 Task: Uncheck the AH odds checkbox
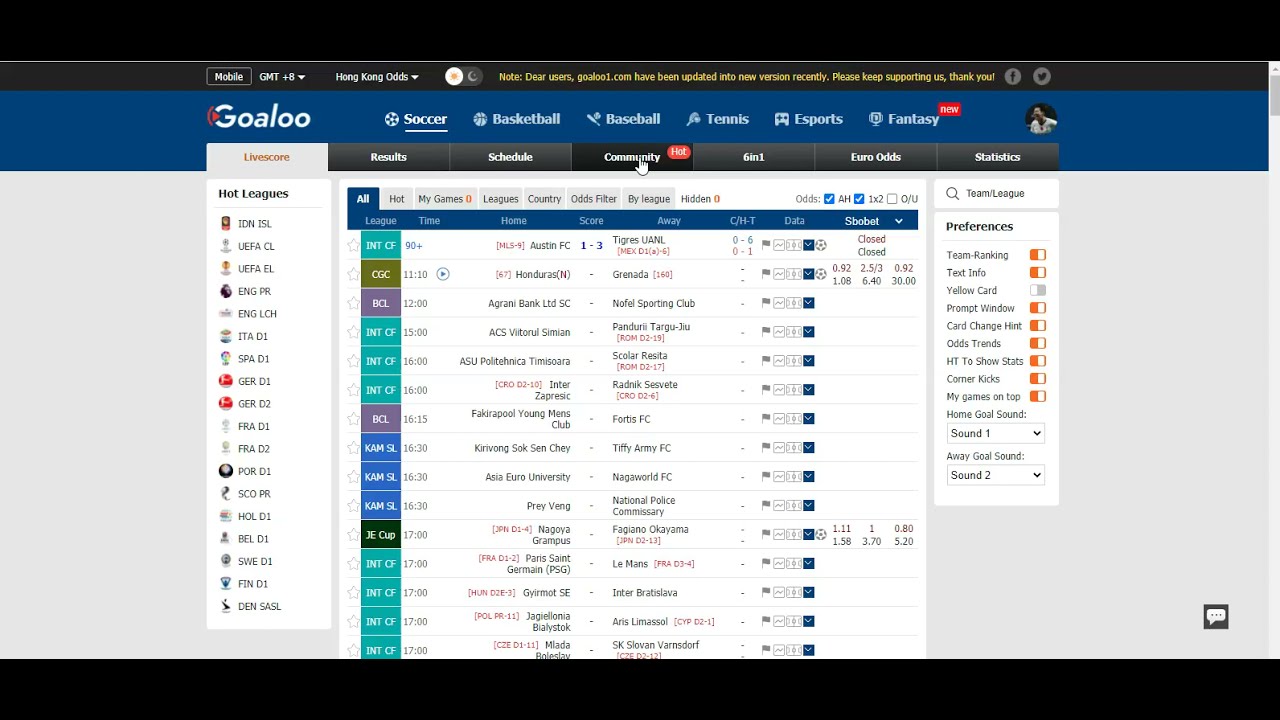(x=829, y=199)
